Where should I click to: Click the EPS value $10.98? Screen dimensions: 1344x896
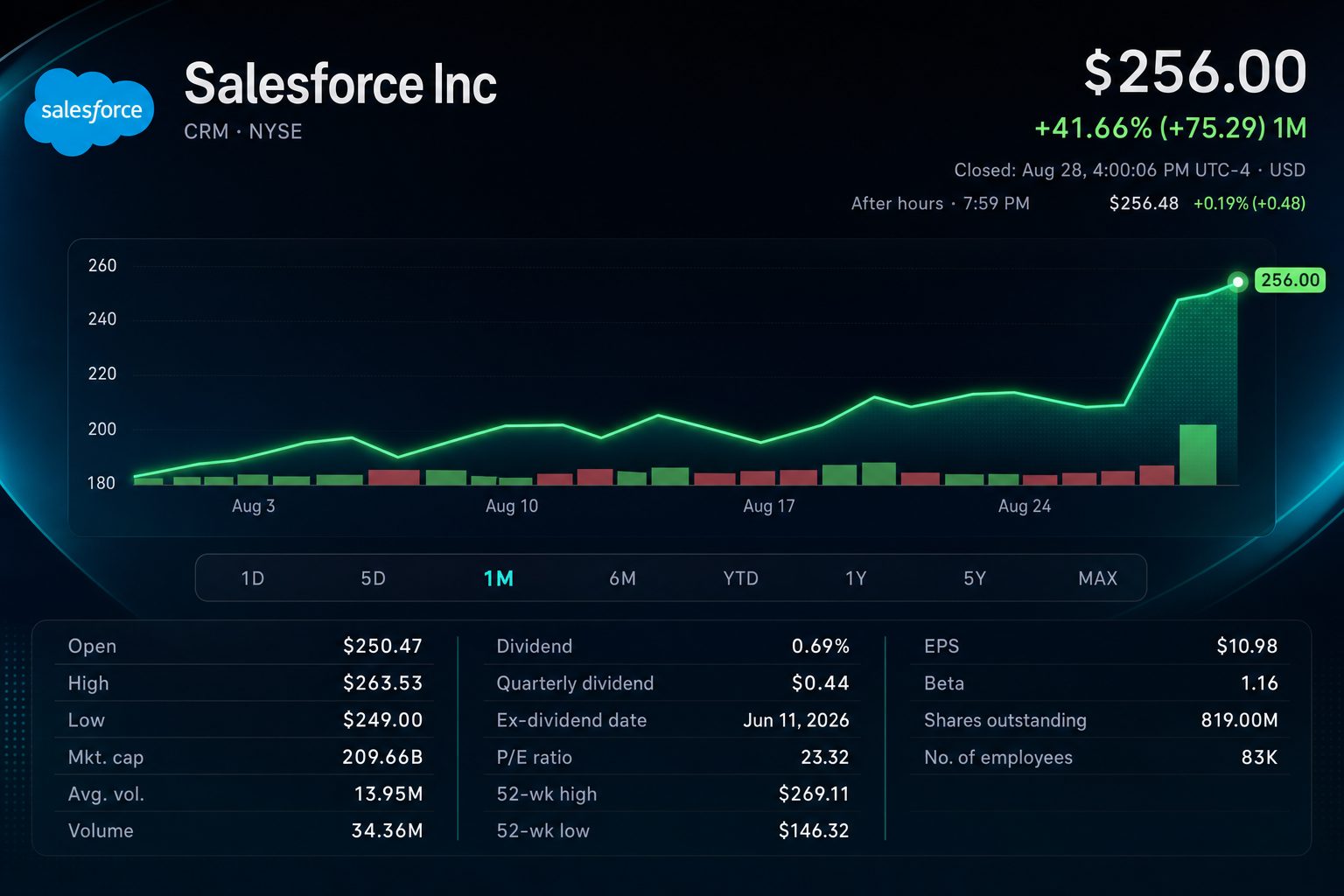(x=1247, y=647)
